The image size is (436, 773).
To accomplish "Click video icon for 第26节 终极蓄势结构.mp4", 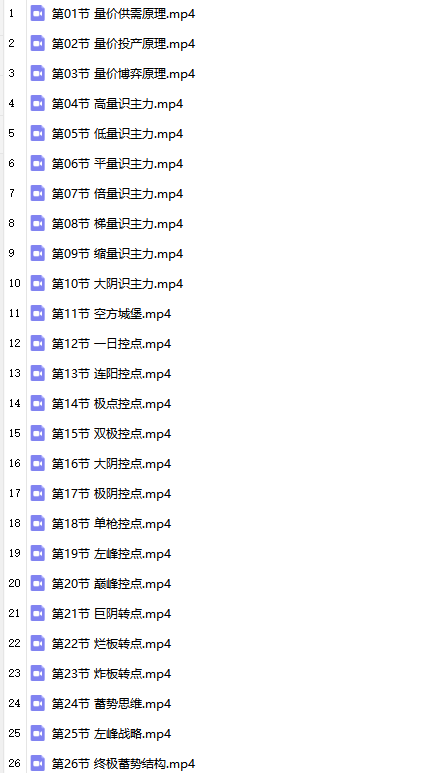I will 37,763.
